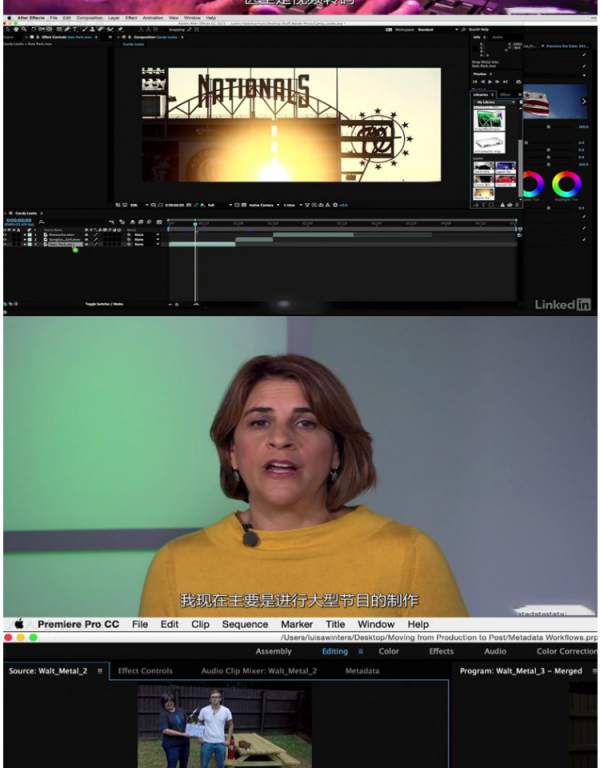The height and width of the screenshot is (768, 600).
Task: Open the Audio Clip Mixer: Walt_Metal_2 tab
Action: pos(258,671)
